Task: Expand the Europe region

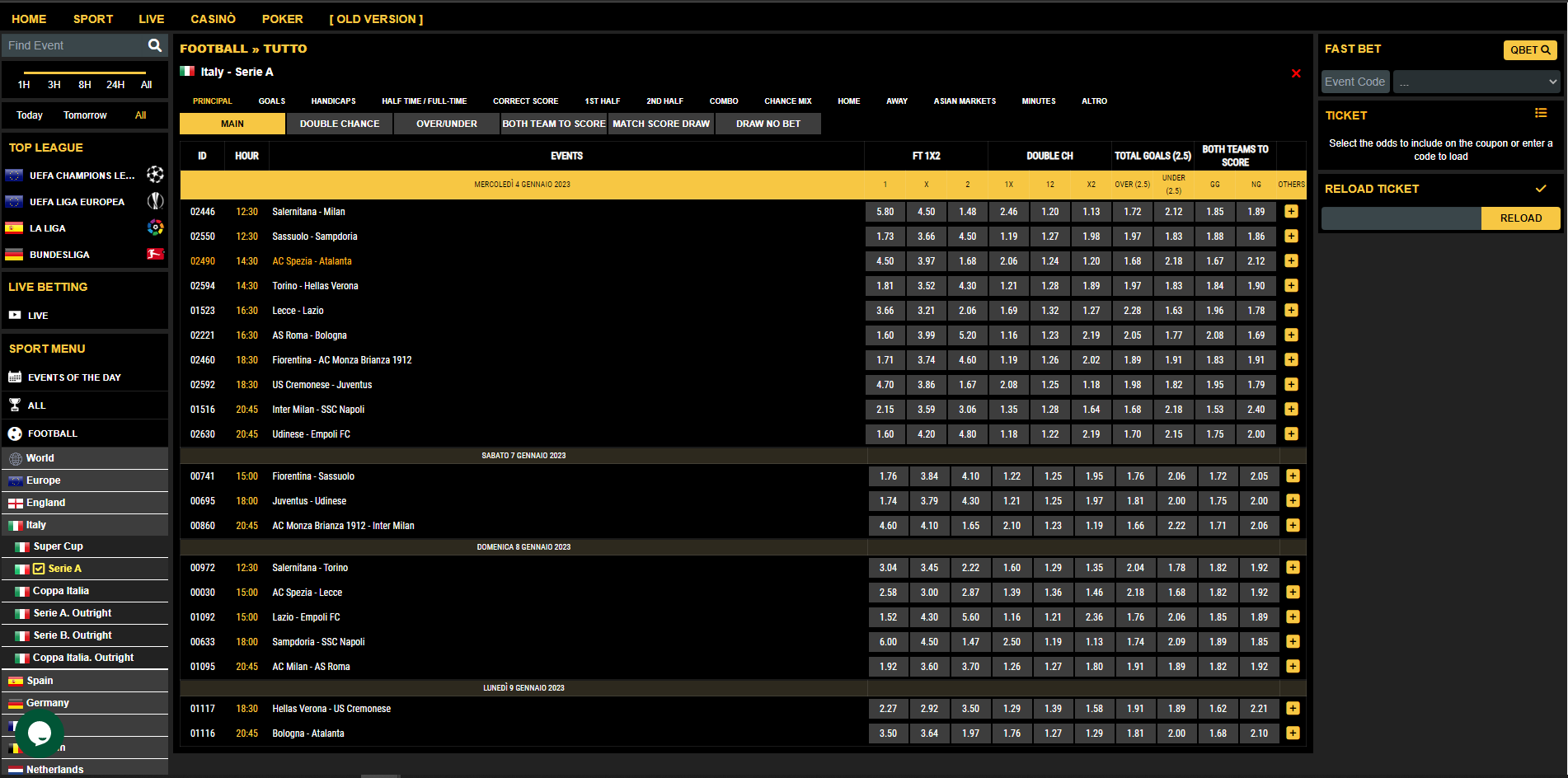Action: click(85, 480)
